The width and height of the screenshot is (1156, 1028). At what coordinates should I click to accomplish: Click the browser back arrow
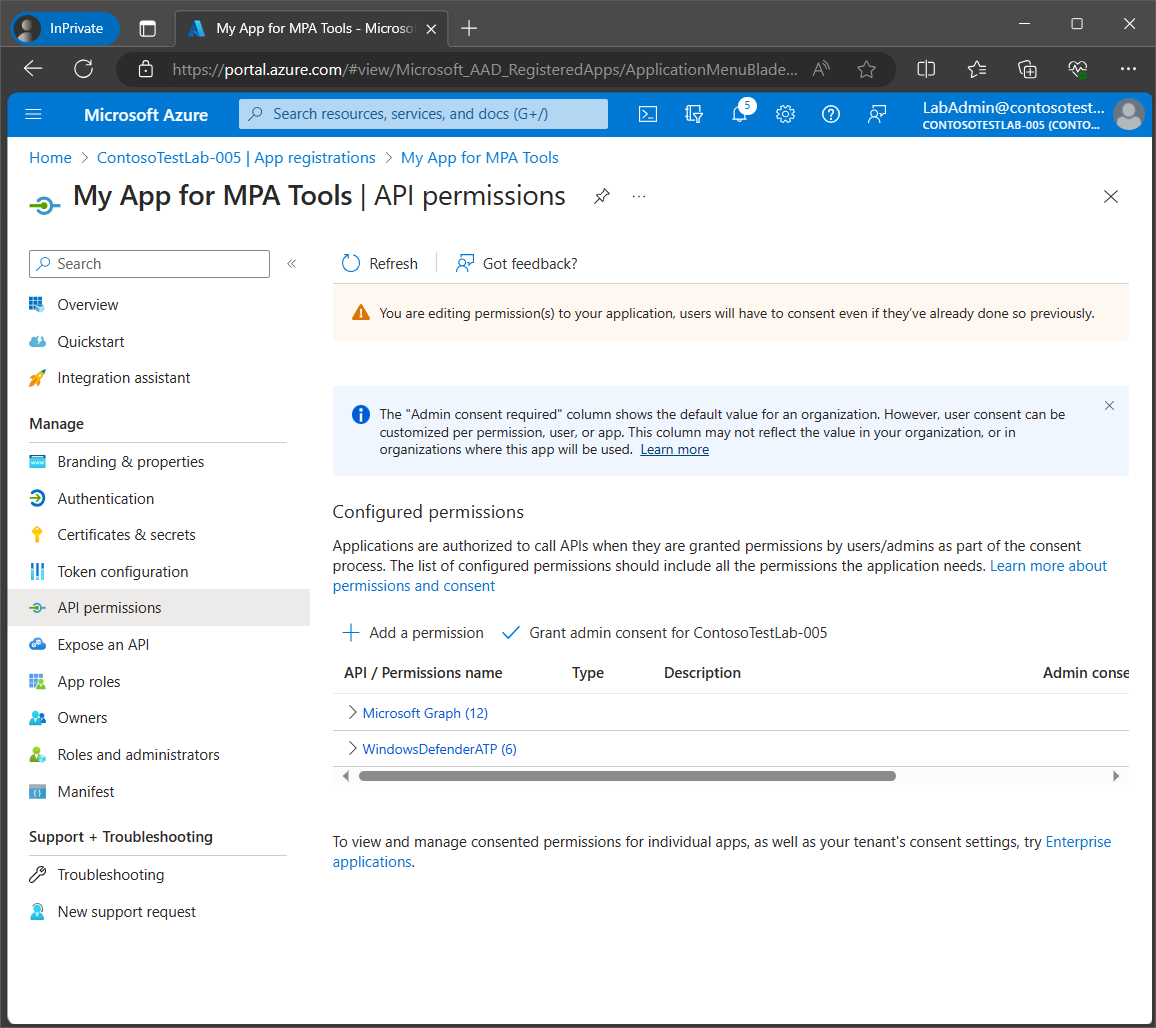click(33, 69)
